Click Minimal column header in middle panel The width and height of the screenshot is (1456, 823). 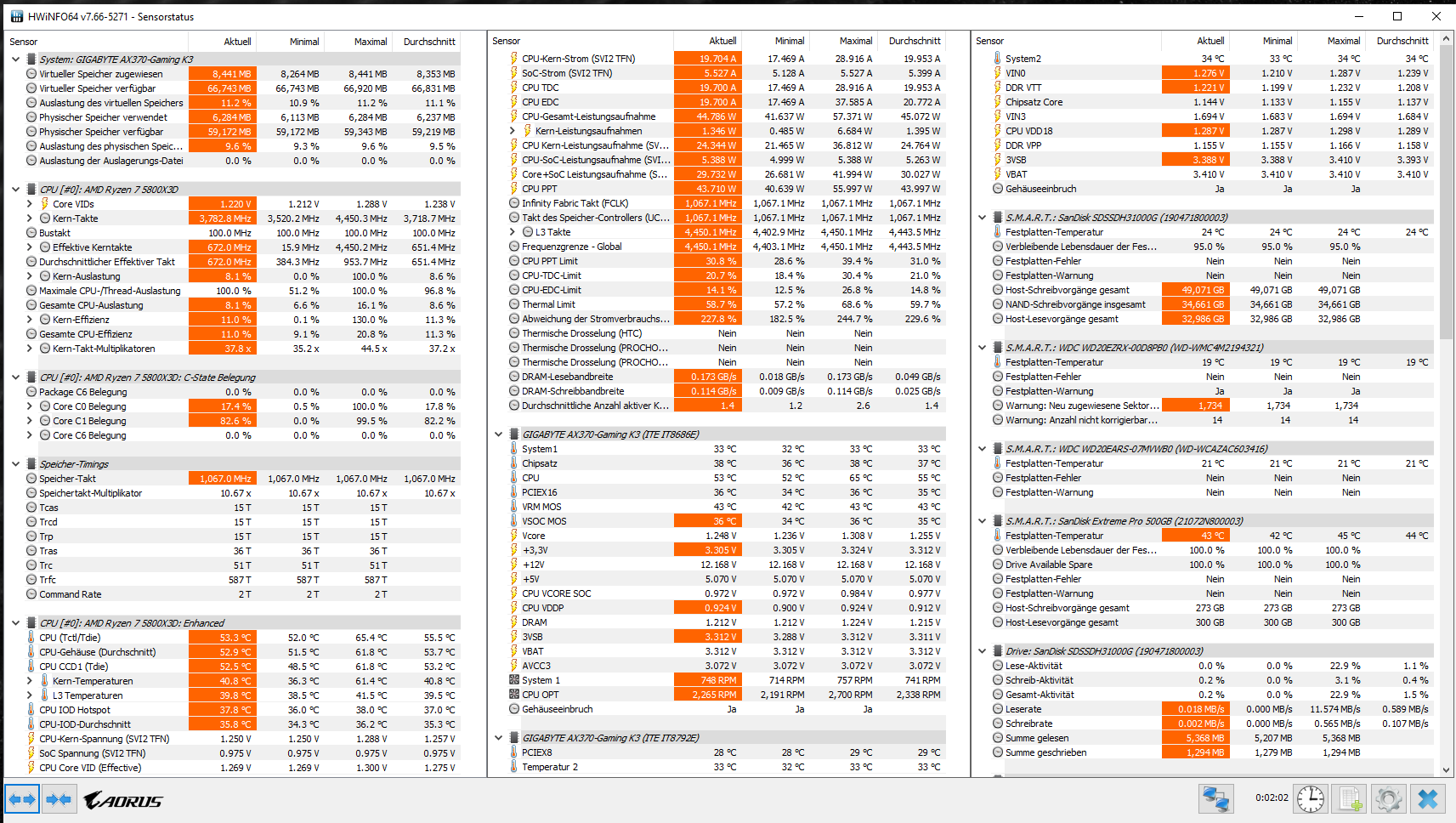(775, 41)
